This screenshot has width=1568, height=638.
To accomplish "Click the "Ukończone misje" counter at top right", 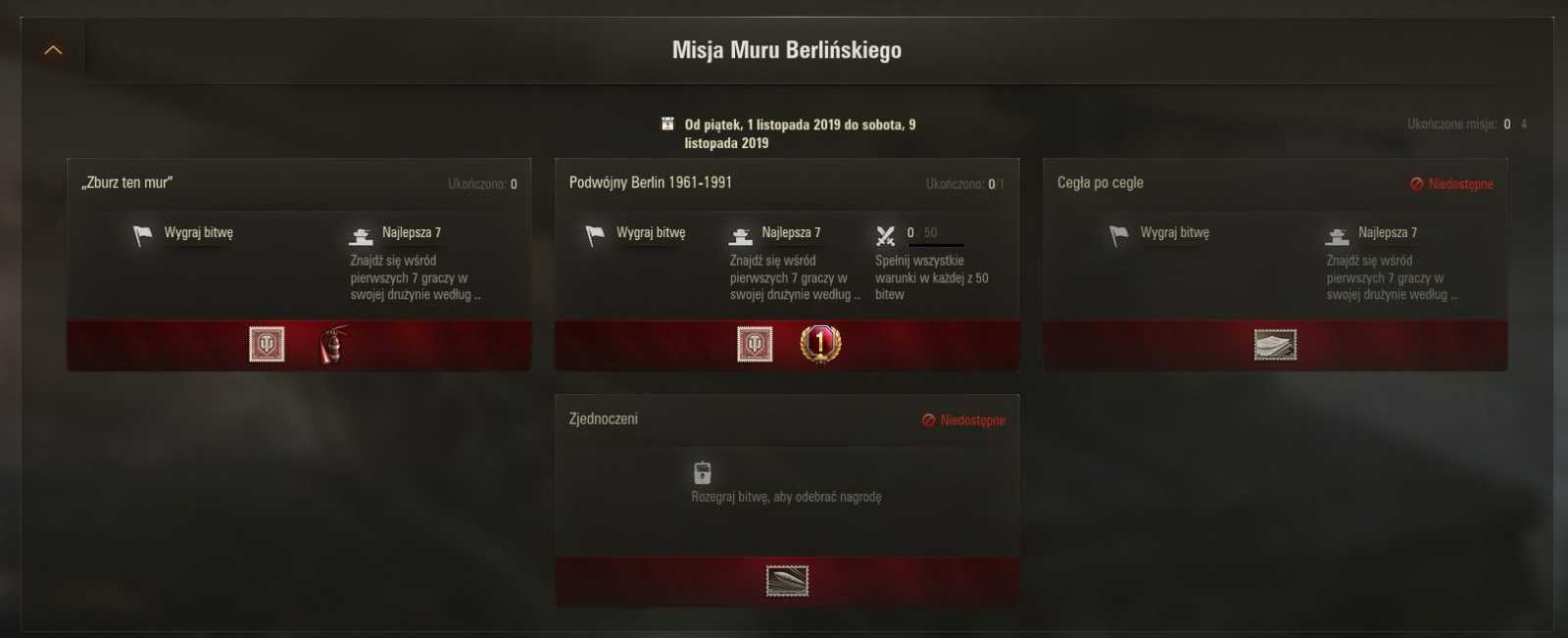I will click(1467, 124).
